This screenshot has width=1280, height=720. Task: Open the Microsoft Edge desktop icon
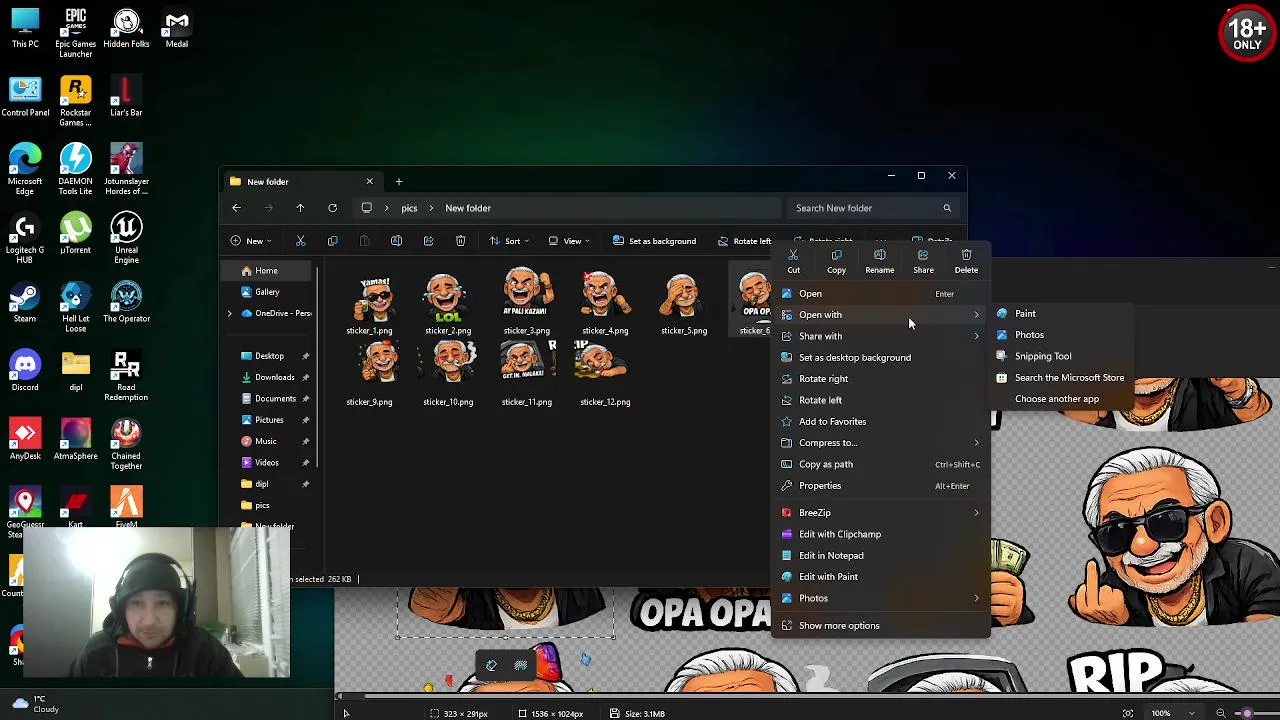coord(25,170)
